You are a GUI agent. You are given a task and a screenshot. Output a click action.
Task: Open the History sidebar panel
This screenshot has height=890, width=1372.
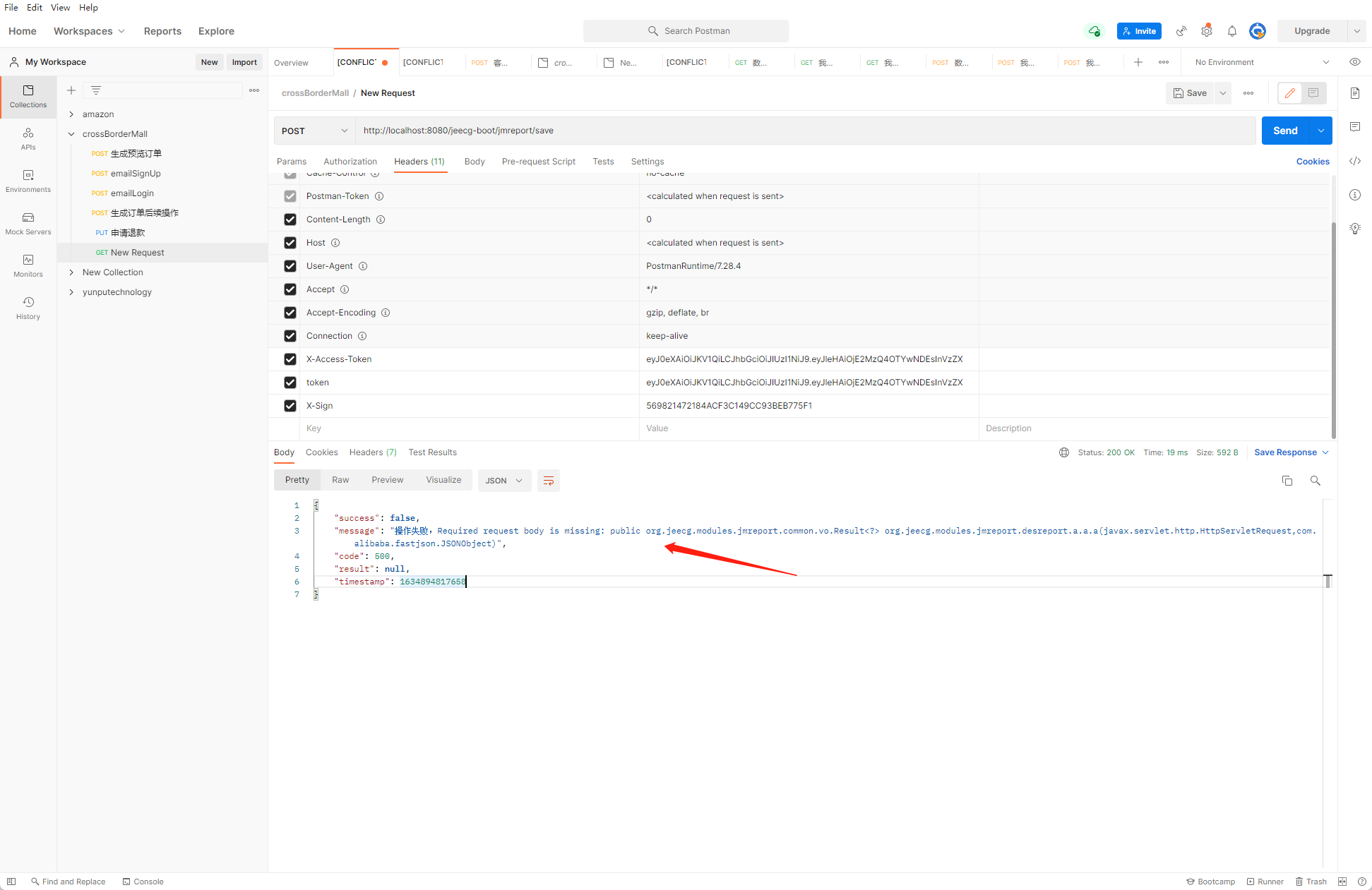pos(28,308)
